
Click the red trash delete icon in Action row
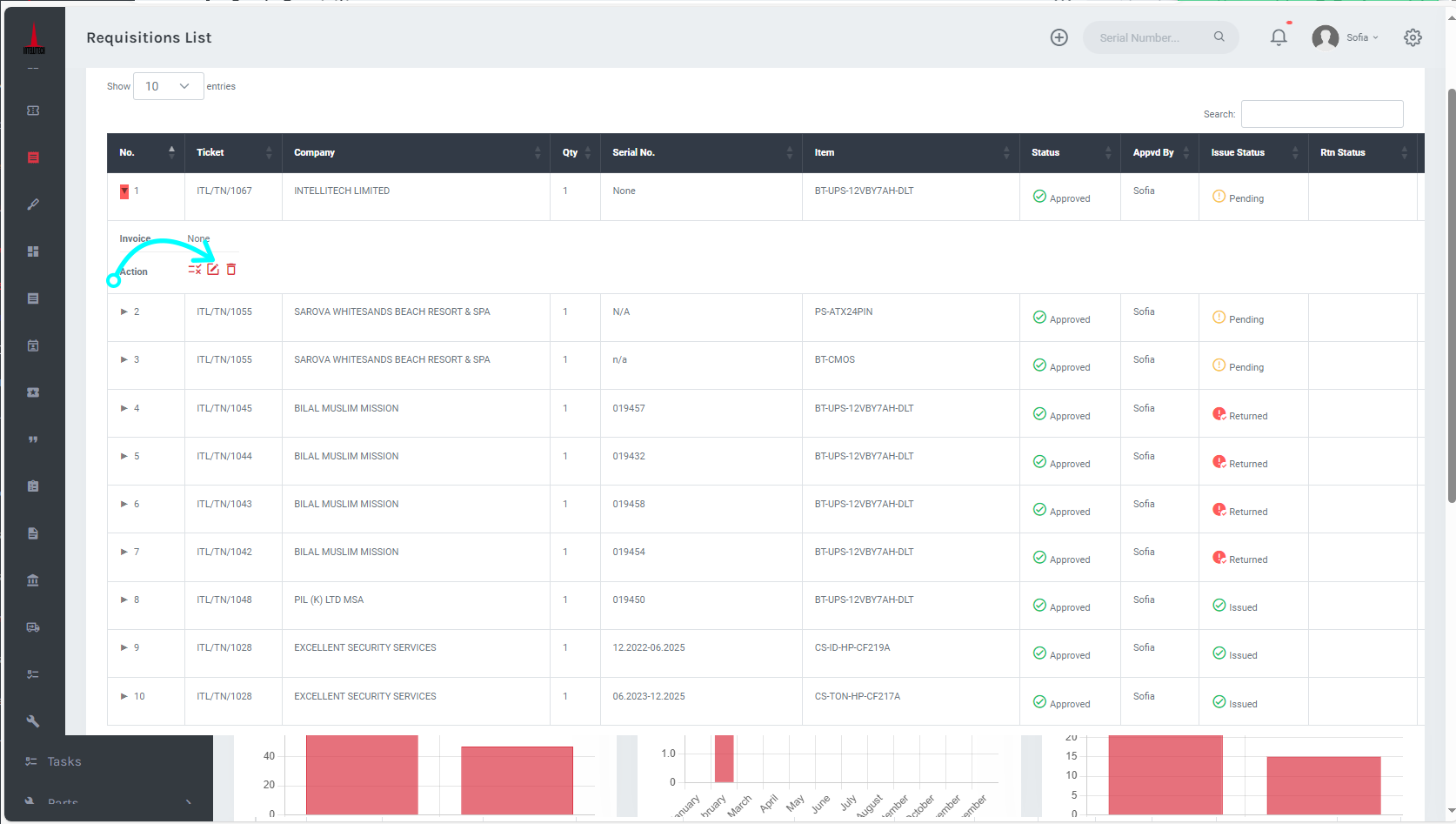(231, 270)
